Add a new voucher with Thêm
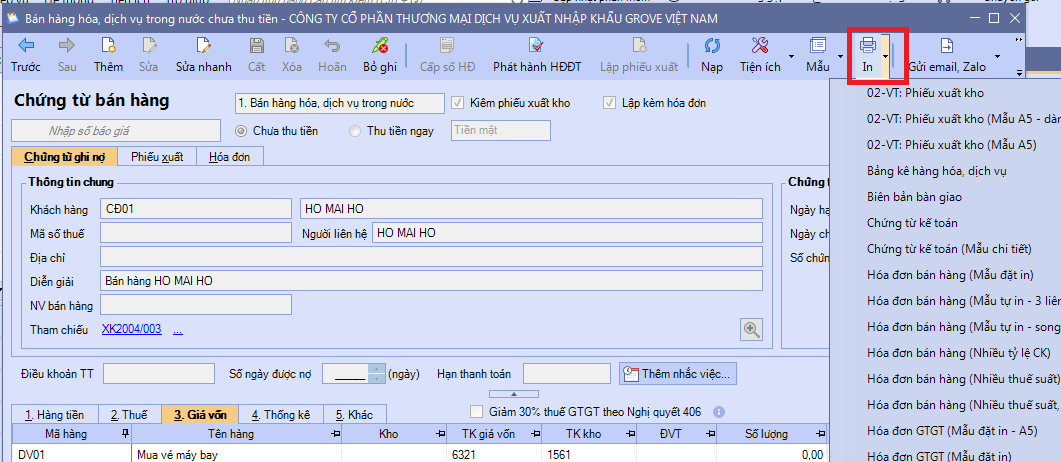Image resolution: width=1061 pixels, height=462 pixels. [108, 55]
